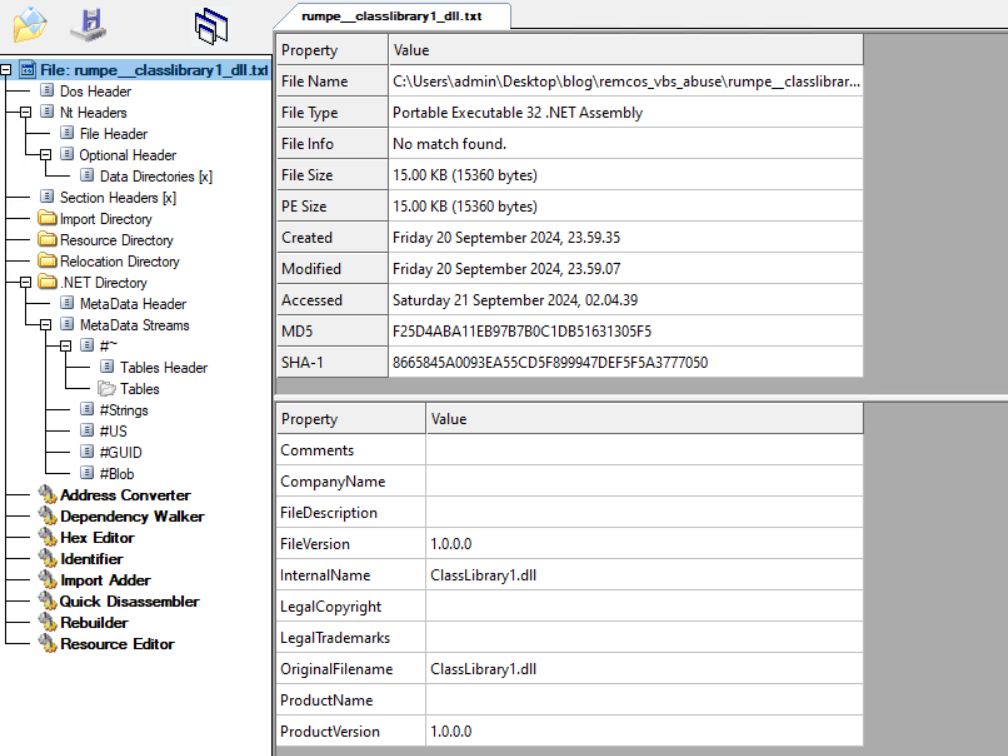Select the Resource Editor tool
Screen dimensions: 1008x756
tap(117, 644)
